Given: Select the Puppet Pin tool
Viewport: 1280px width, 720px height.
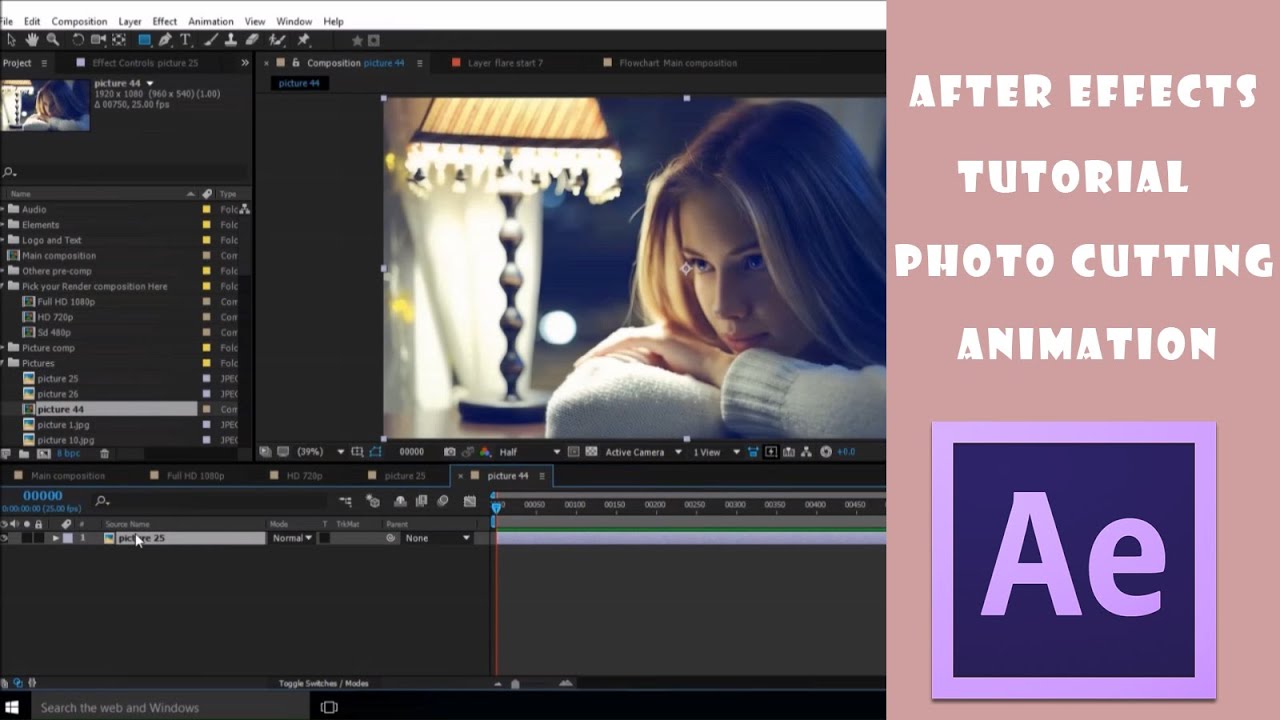Looking at the screenshot, I should [x=303, y=40].
